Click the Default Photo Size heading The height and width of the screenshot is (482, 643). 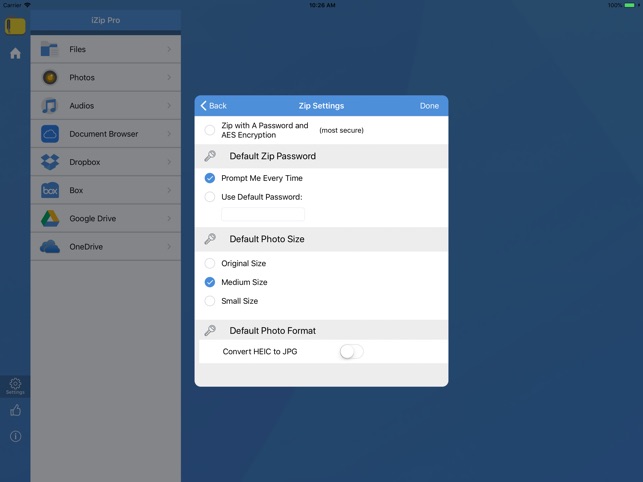[267, 239]
